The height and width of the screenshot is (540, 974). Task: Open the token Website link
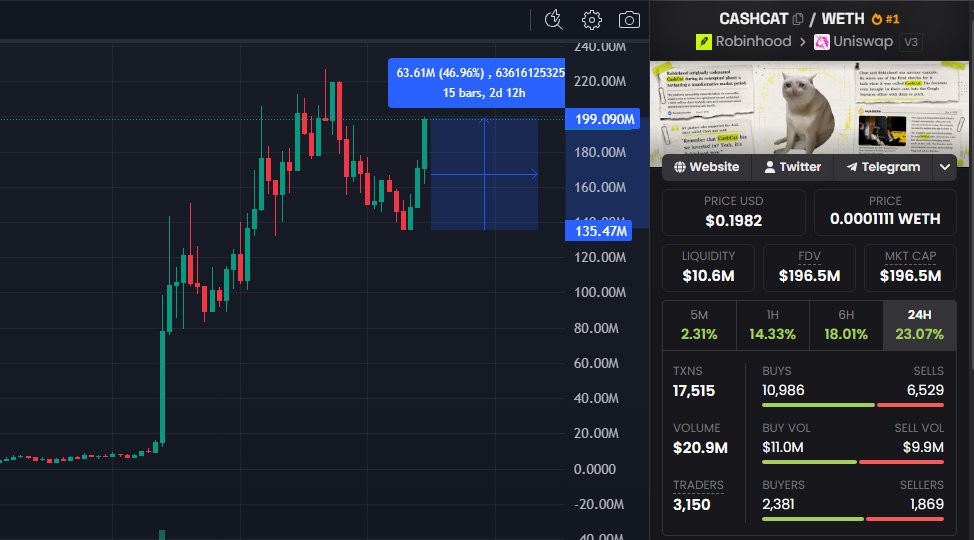click(x=706, y=167)
